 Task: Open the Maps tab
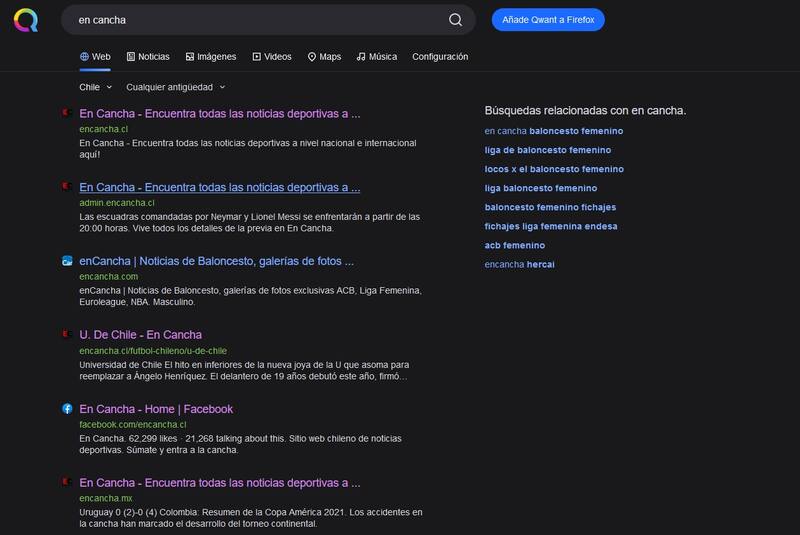click(324, 57)
